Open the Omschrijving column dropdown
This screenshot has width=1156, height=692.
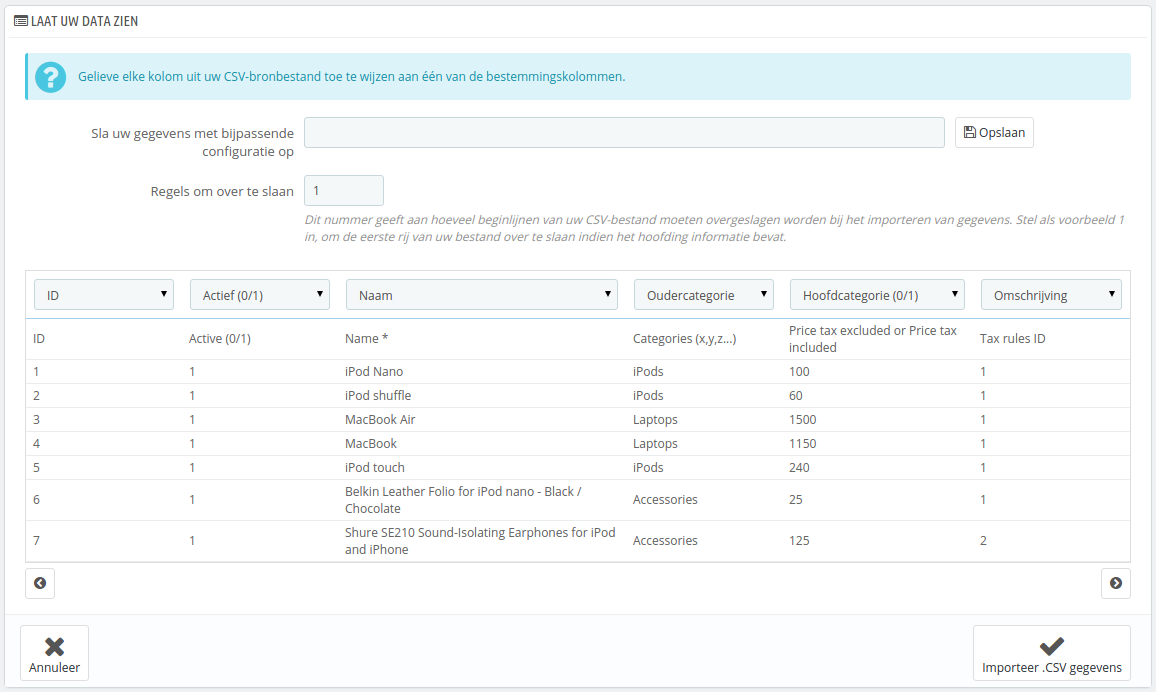pos(1051,295)
